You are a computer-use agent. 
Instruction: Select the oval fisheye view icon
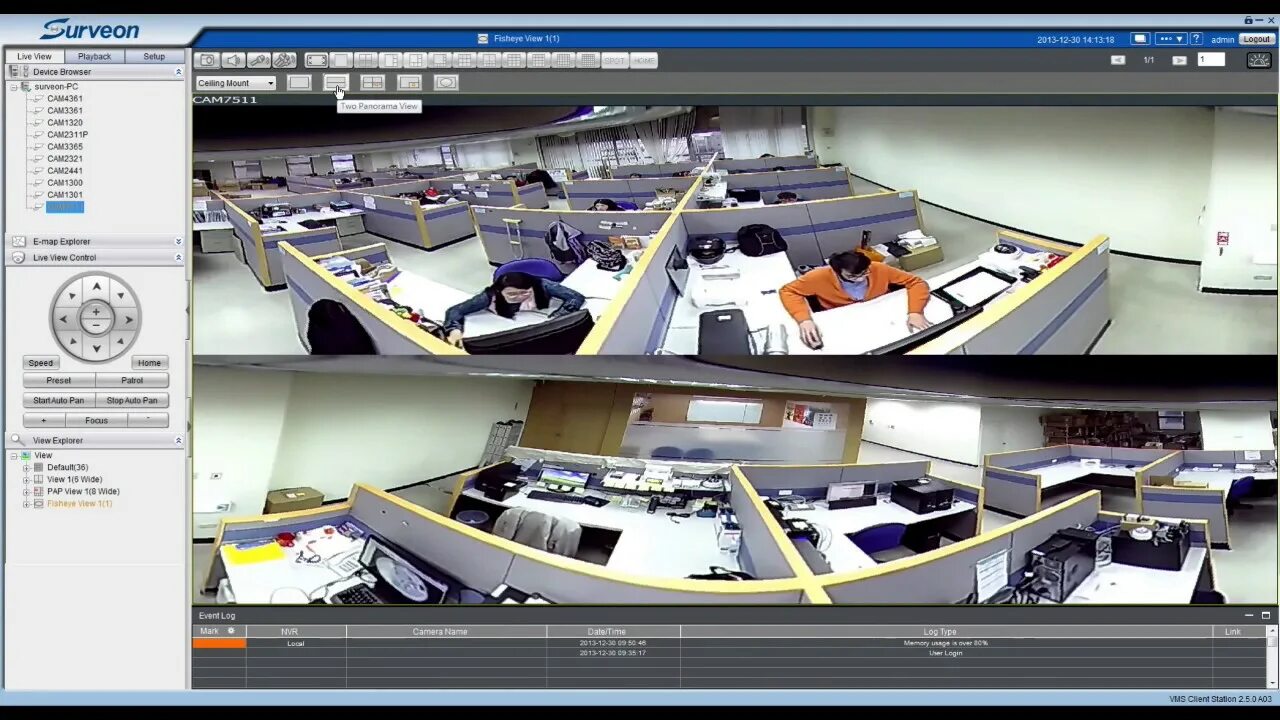click(446, 82)
